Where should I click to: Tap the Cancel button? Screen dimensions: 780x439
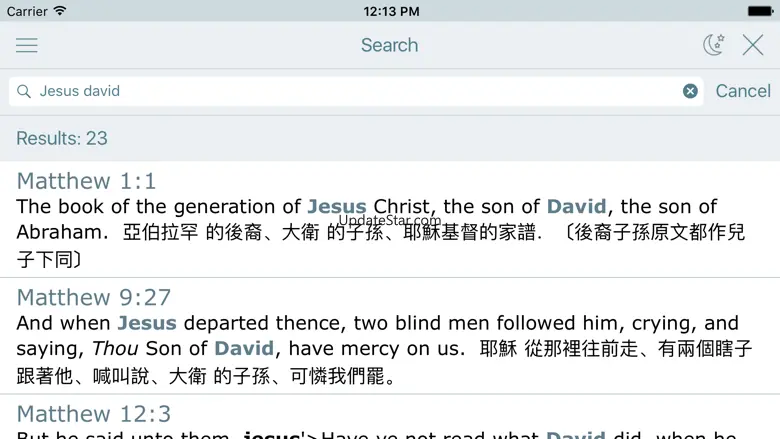click(743, 91)
